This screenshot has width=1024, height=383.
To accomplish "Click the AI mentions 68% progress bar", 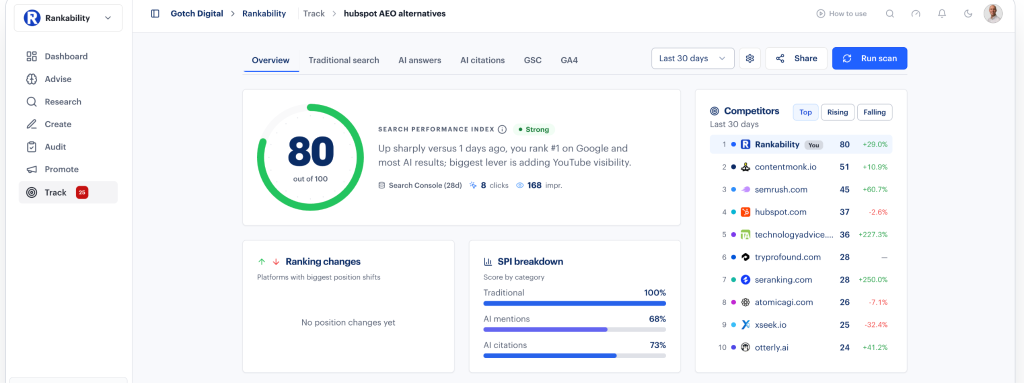I will pyautogui.click(x=575, y=329).
